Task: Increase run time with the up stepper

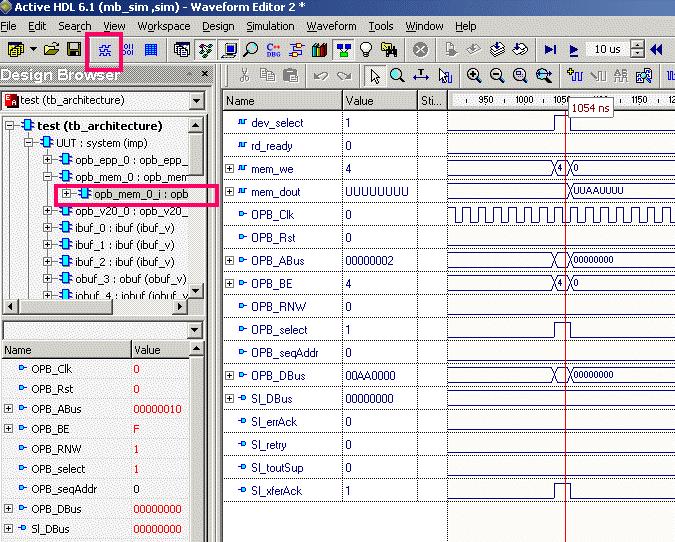Action: pos(637,45)
